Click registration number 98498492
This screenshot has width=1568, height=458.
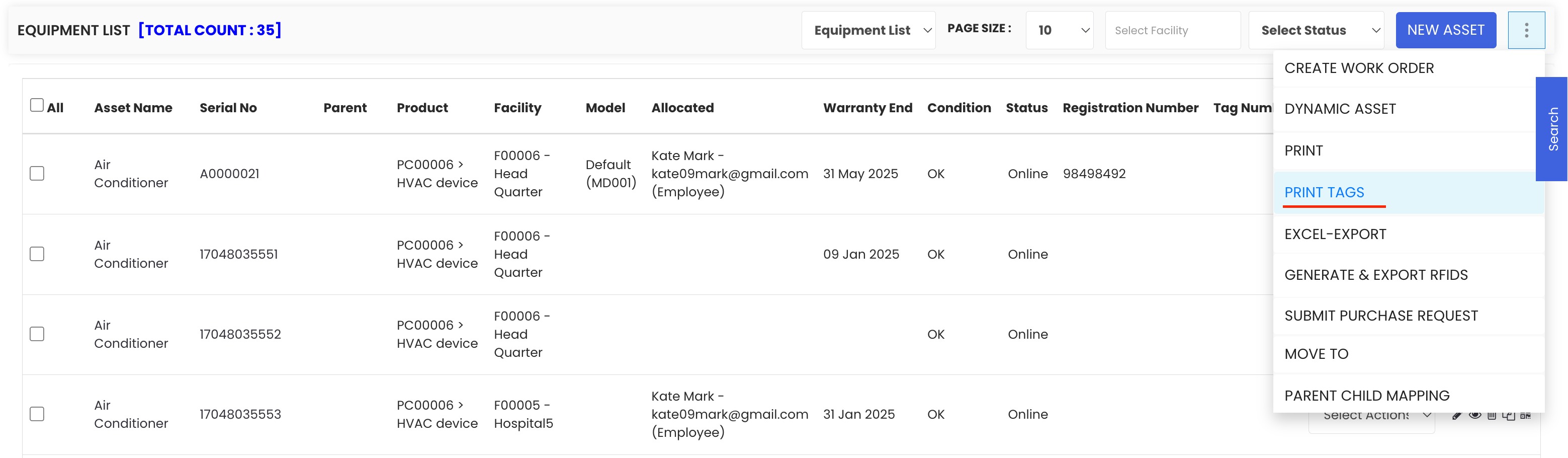pos(1094,174)
